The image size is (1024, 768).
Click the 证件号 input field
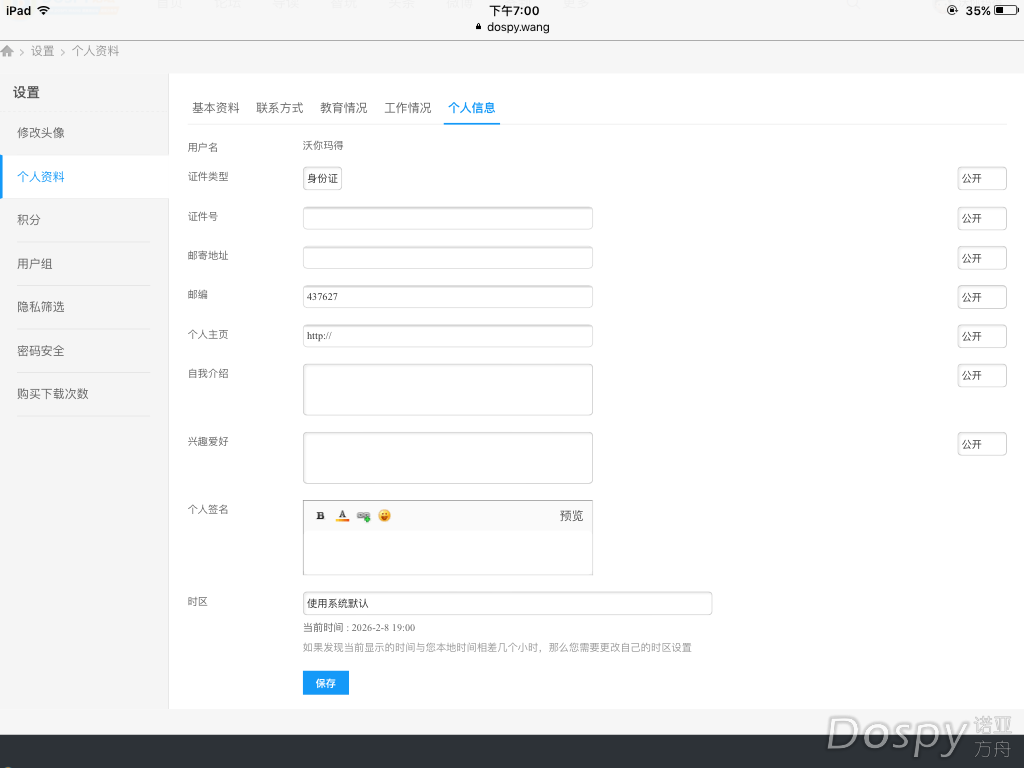point(447,218)
